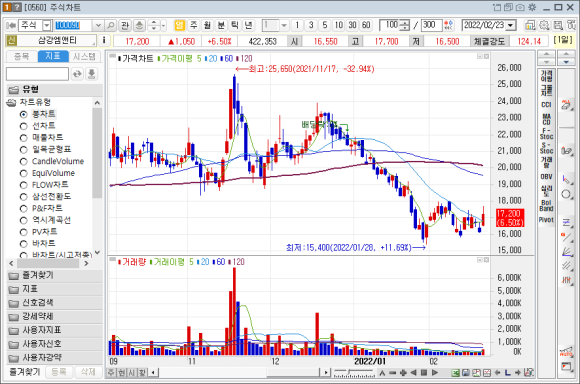
Task: Click the play button in chart controls
Action: pos(435,373)
